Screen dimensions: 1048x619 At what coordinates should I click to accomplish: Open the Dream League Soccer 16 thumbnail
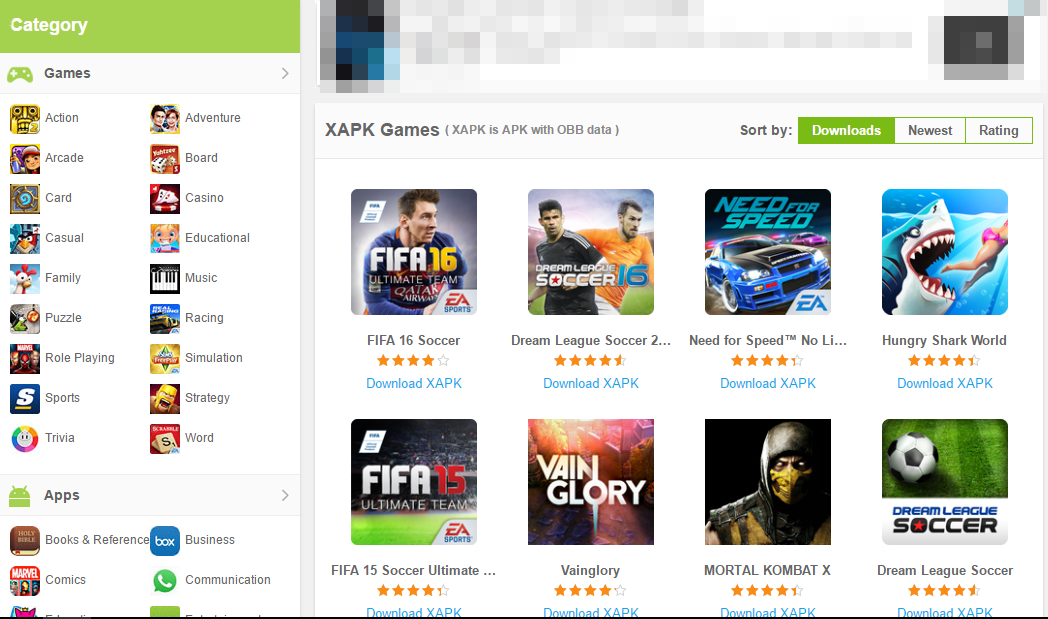591,252
